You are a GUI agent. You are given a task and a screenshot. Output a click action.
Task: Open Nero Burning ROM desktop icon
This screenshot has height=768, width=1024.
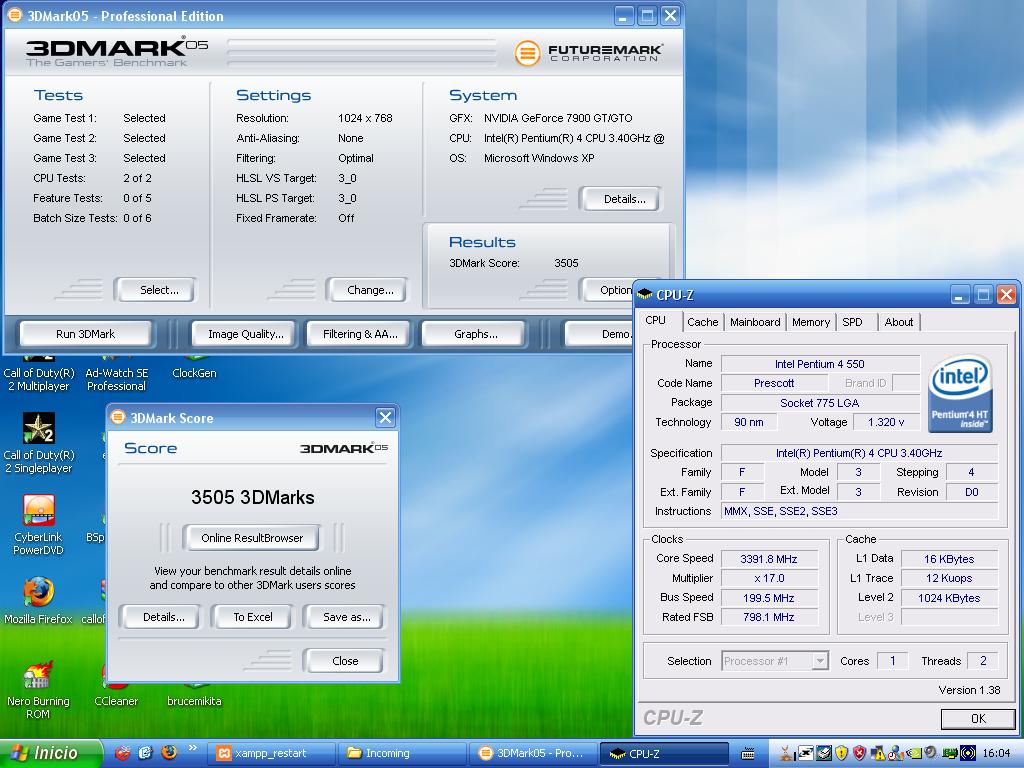point(38,675)
